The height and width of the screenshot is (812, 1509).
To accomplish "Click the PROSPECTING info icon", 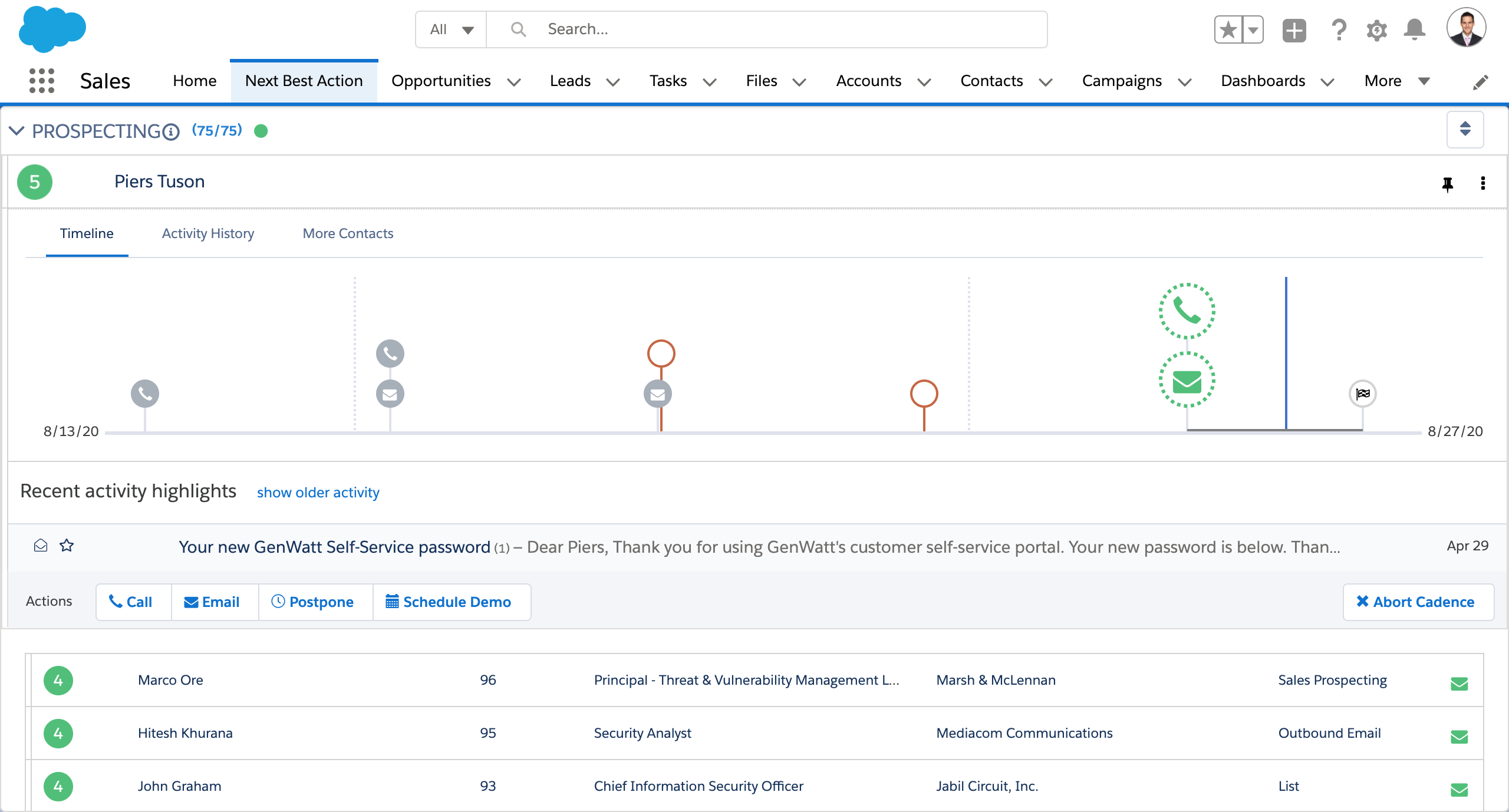I will (171, 131).
